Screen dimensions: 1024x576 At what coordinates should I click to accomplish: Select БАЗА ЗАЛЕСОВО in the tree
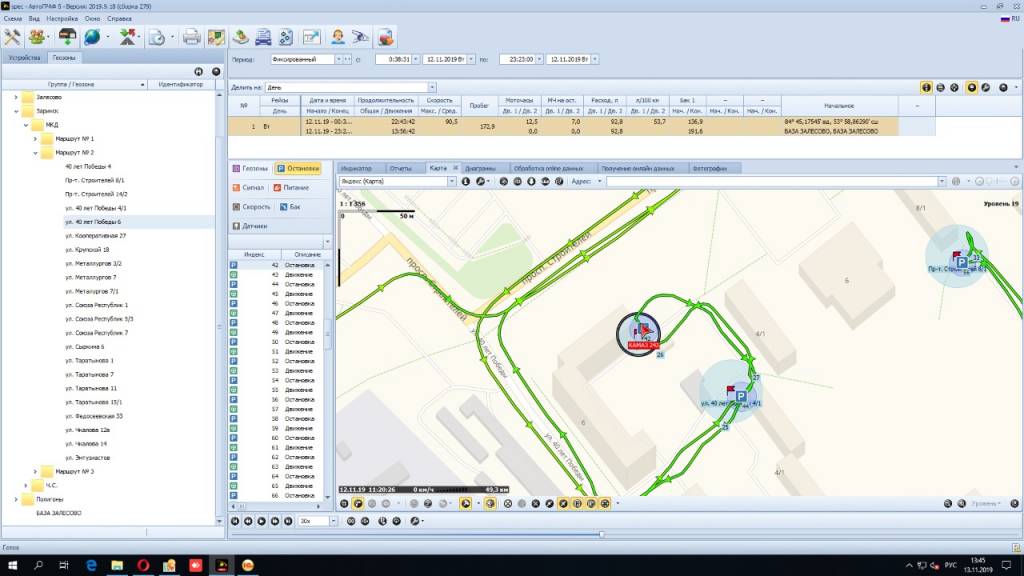click(59, 513)
